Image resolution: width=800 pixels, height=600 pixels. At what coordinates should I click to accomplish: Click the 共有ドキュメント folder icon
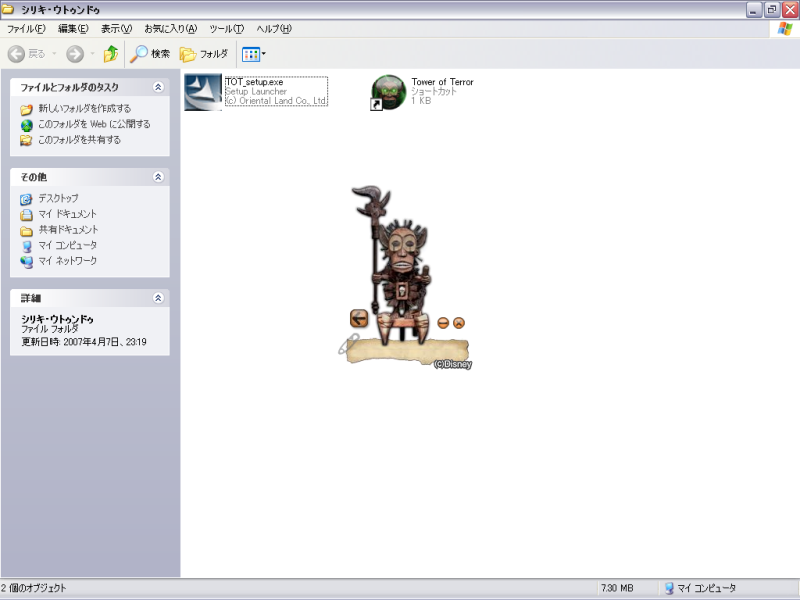click(27, 231)
